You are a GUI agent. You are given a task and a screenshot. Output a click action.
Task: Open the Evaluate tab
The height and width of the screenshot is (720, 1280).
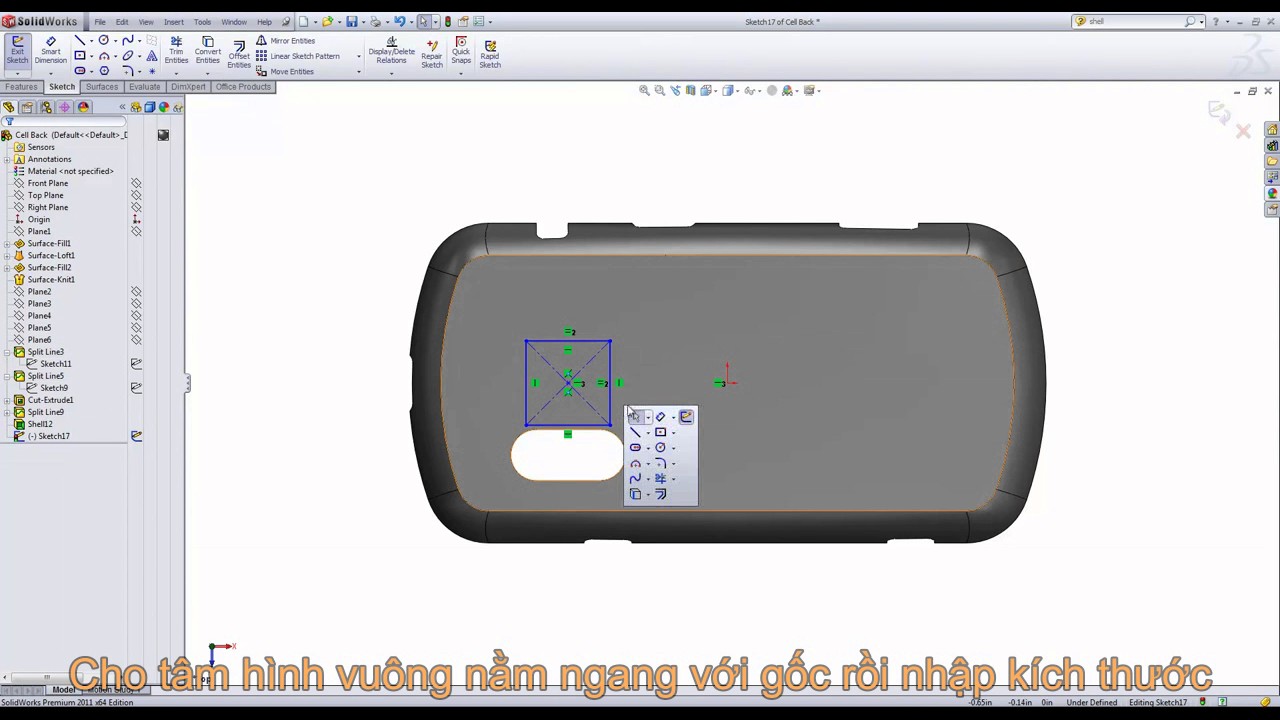click(144, 87)
